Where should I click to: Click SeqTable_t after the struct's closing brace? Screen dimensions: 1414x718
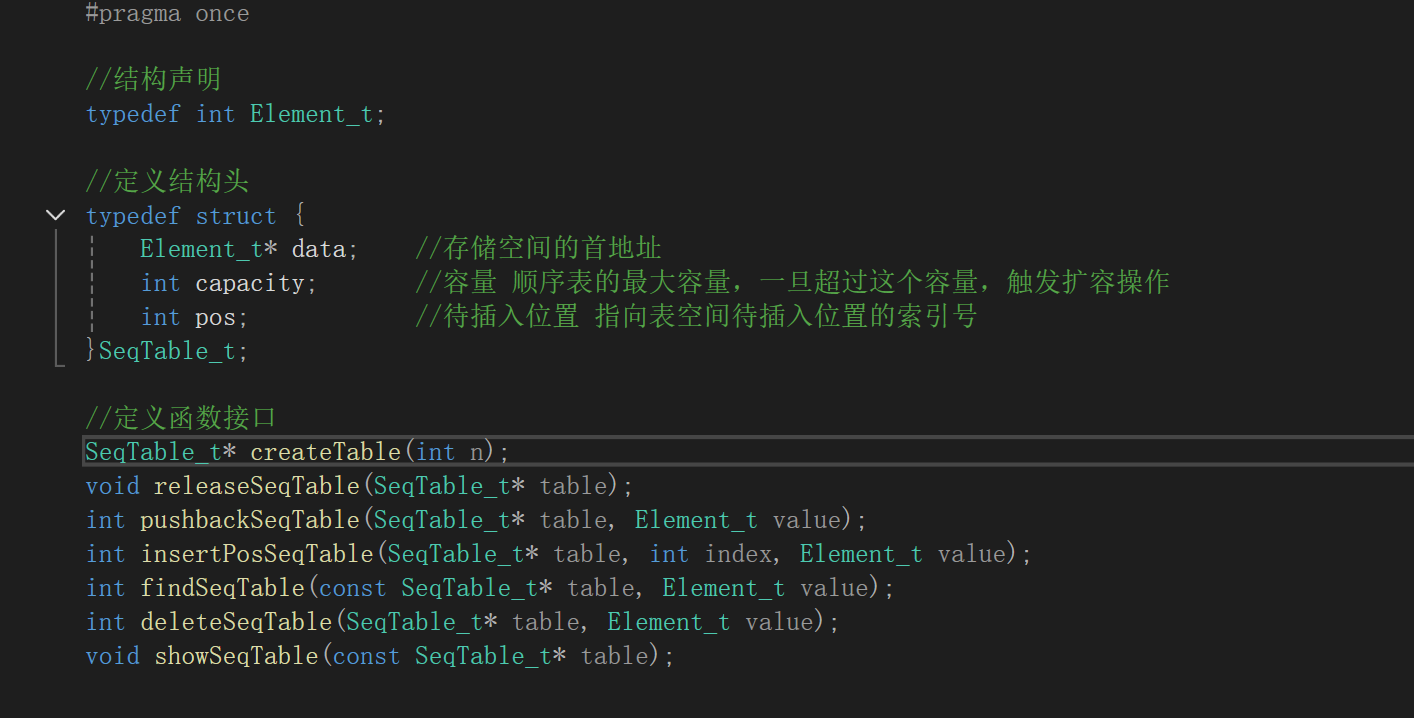[167, 351]
